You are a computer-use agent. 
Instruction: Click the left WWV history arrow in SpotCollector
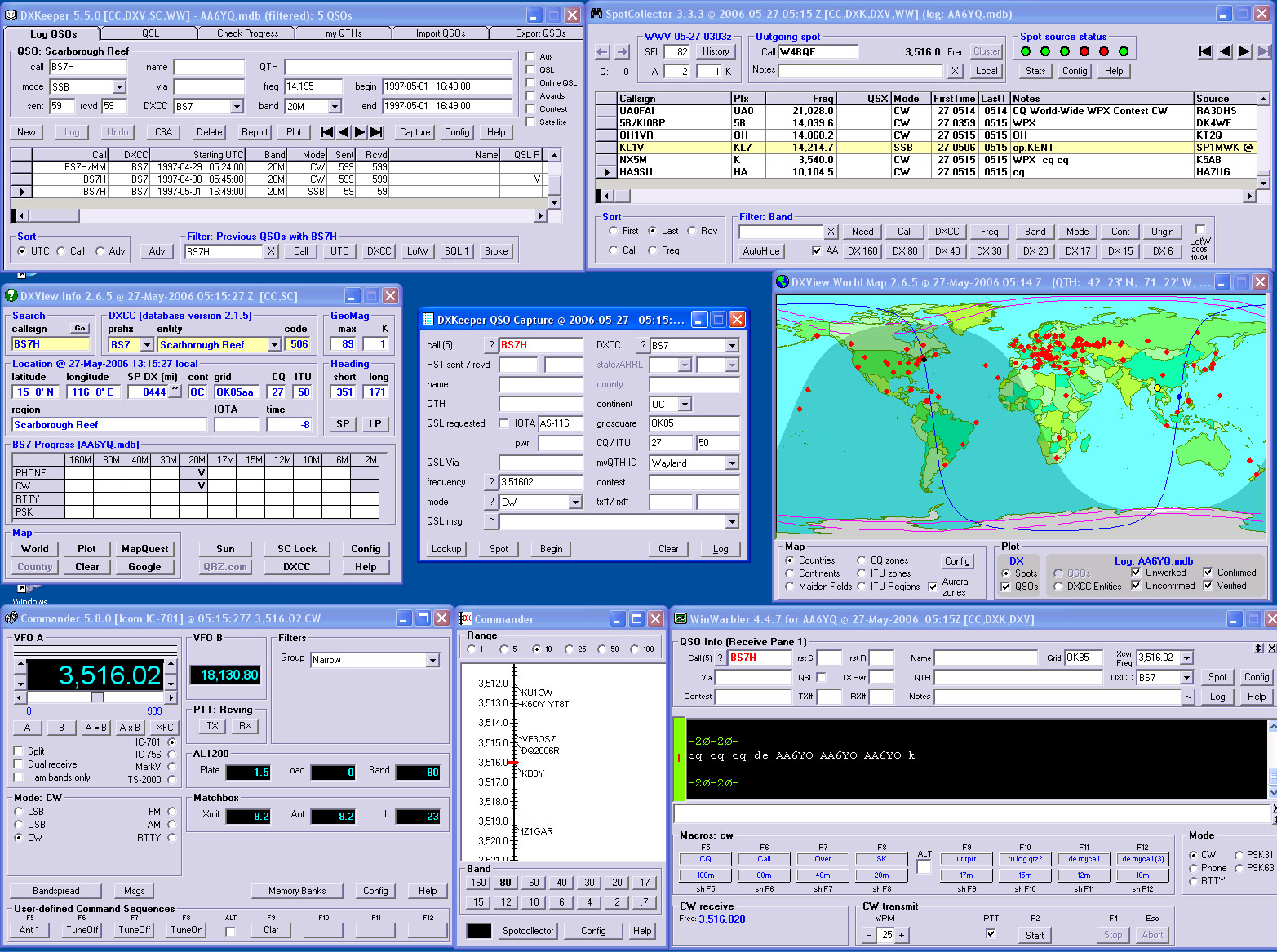click(601, 51)
